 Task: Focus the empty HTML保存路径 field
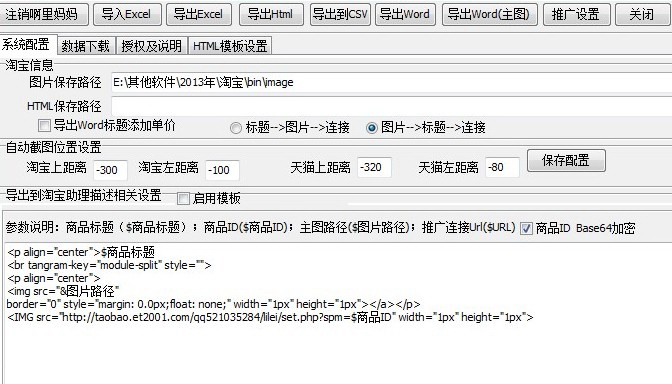pos(391,106)
